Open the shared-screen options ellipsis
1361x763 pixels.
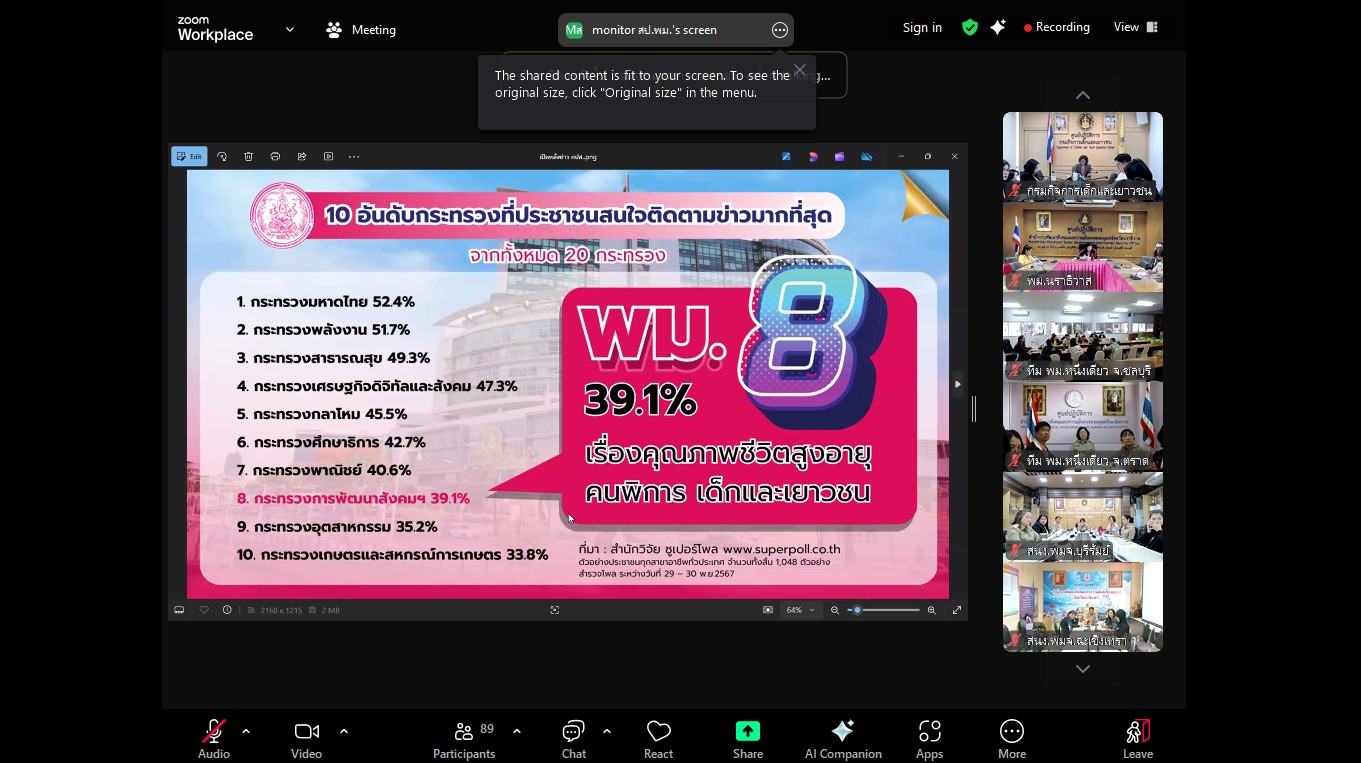pos(780,30)
